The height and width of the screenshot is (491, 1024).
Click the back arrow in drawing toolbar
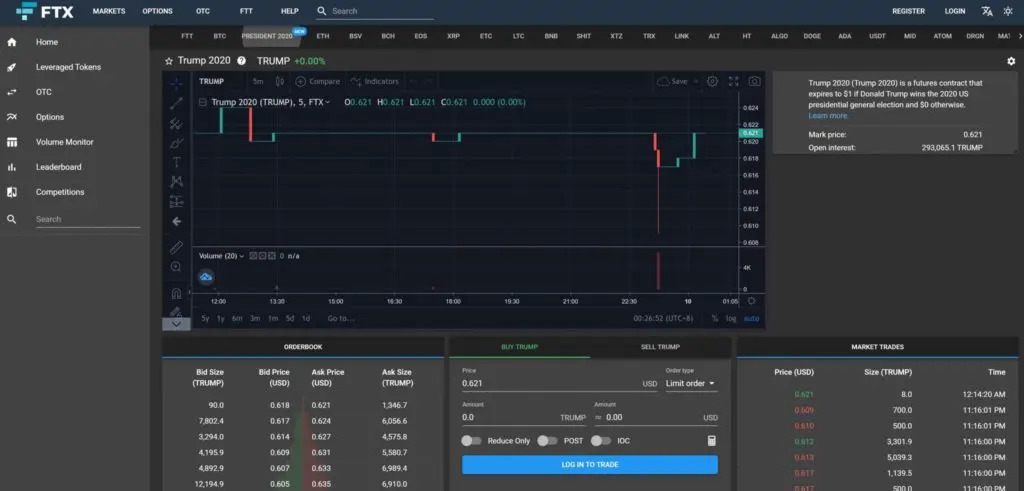(176, 221)
